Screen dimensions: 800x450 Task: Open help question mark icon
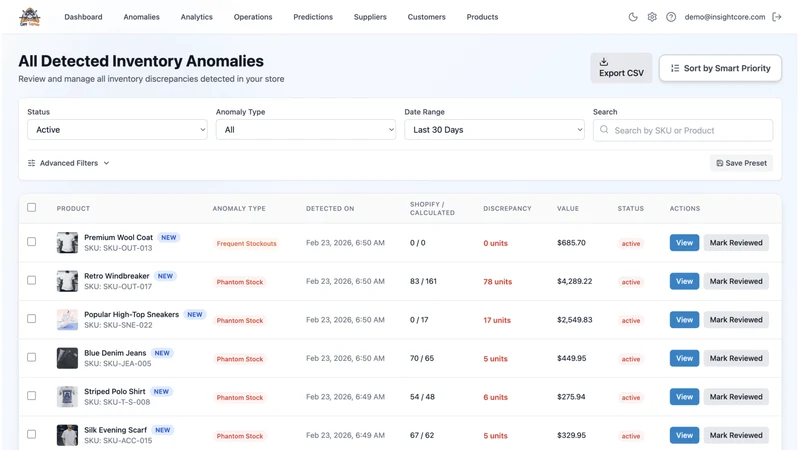tap(671, 17)
